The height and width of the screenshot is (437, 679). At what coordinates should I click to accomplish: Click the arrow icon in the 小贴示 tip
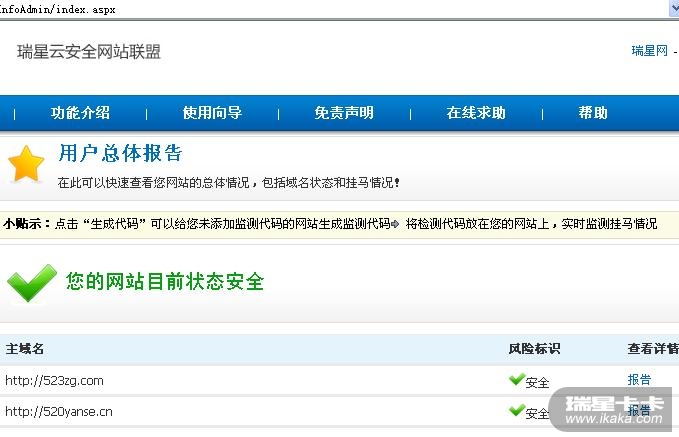click(395, 224)
